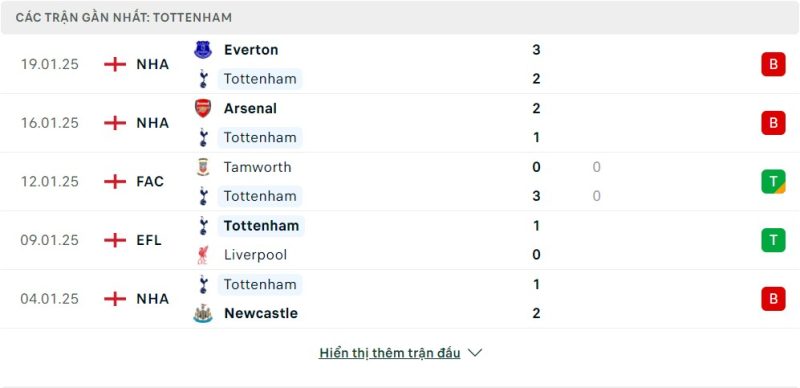Click the green T badge for the Tamworth match

(773, 182)
